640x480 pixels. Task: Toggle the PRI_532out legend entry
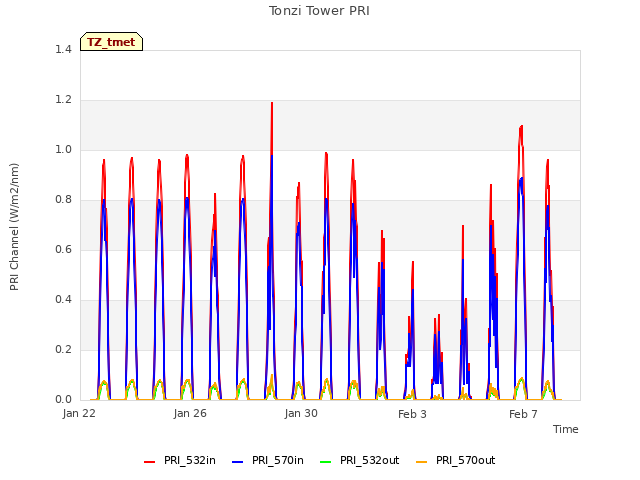tap(360, 460)
